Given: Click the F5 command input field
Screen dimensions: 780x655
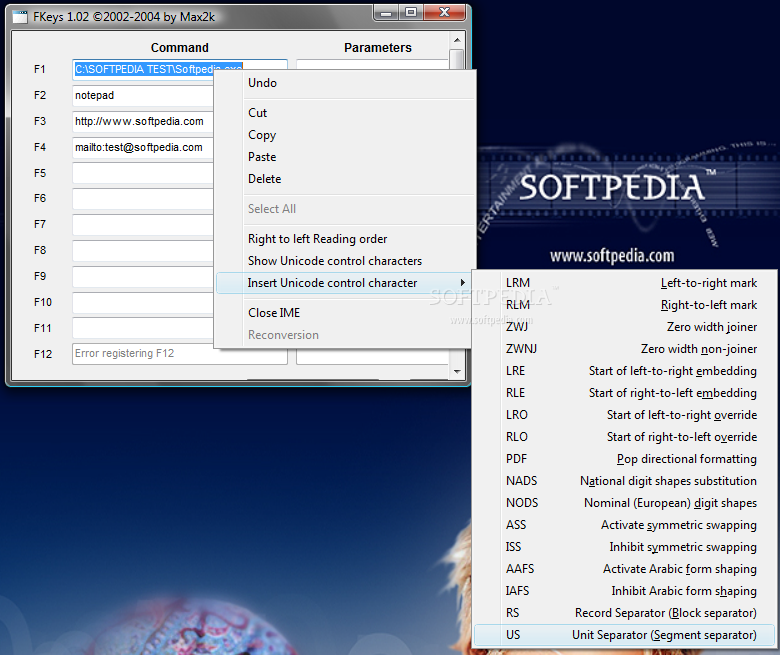Looking at the screenshot, I should tap(143, 173).
